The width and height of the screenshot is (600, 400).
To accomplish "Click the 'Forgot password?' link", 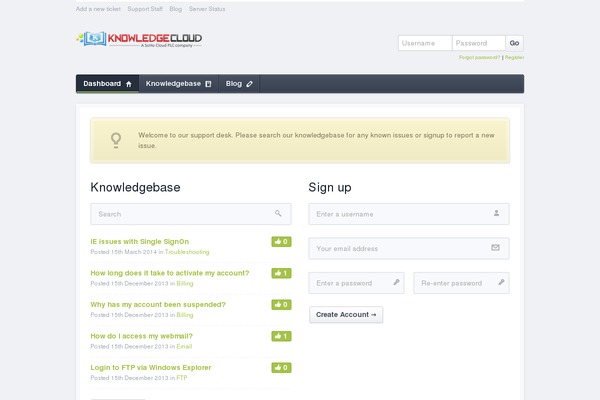I will point(479,57).
